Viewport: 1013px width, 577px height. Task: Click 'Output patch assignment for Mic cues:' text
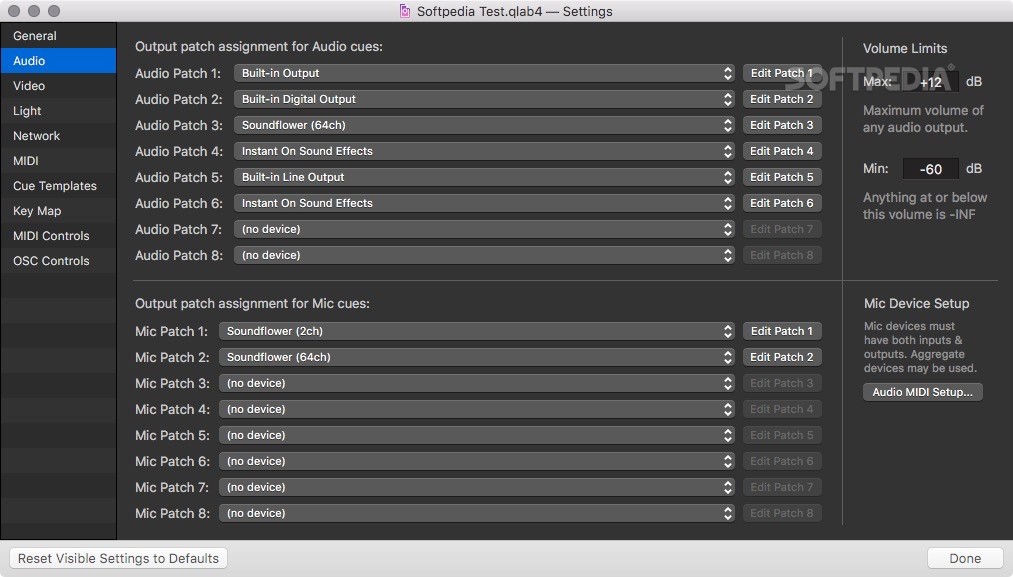(252, 303)
